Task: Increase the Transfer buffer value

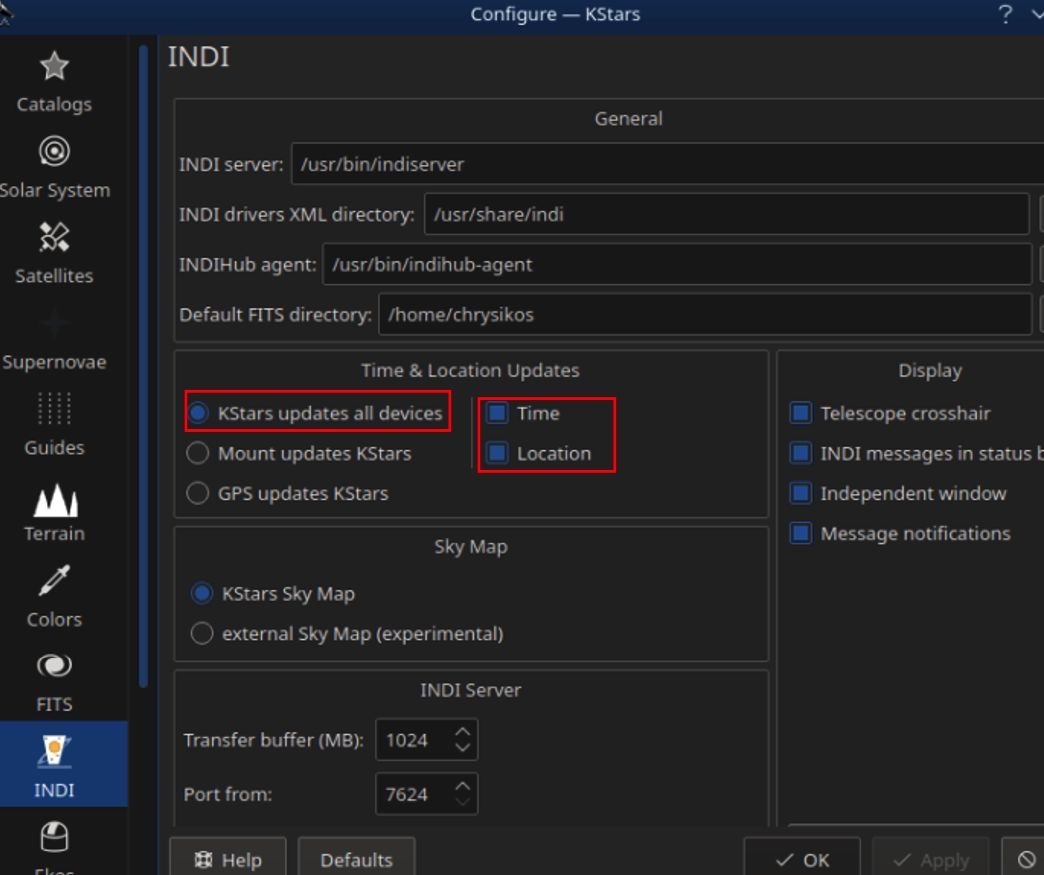Action: (x=462, y=733)
